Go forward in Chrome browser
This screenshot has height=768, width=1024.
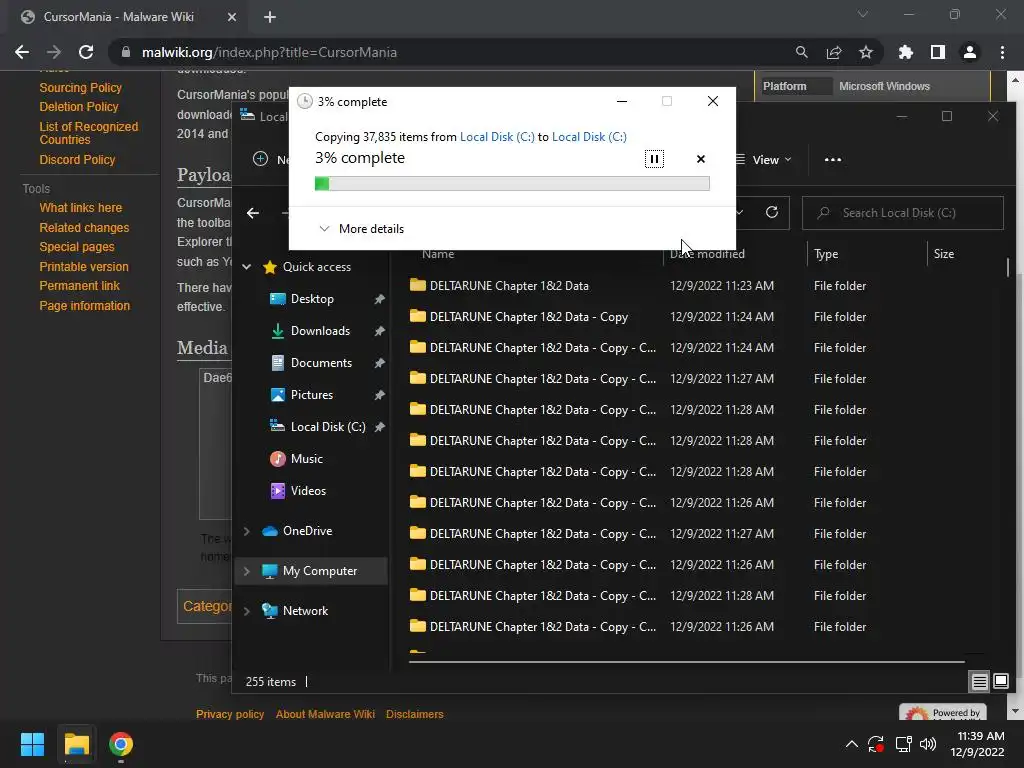(54, 52)
